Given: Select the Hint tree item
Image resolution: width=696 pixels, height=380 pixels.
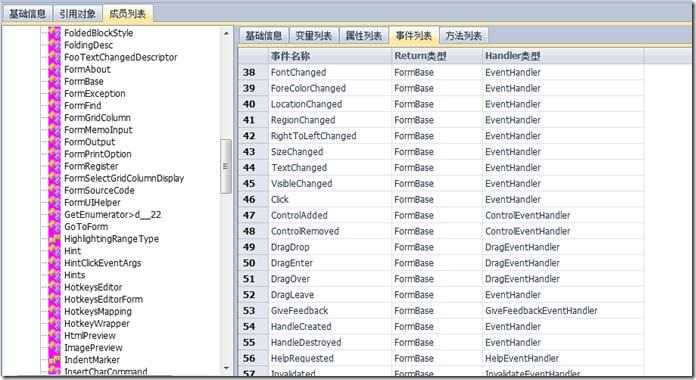Looking at the screenshot, I should pyautogui.click(x=73, y=251).
